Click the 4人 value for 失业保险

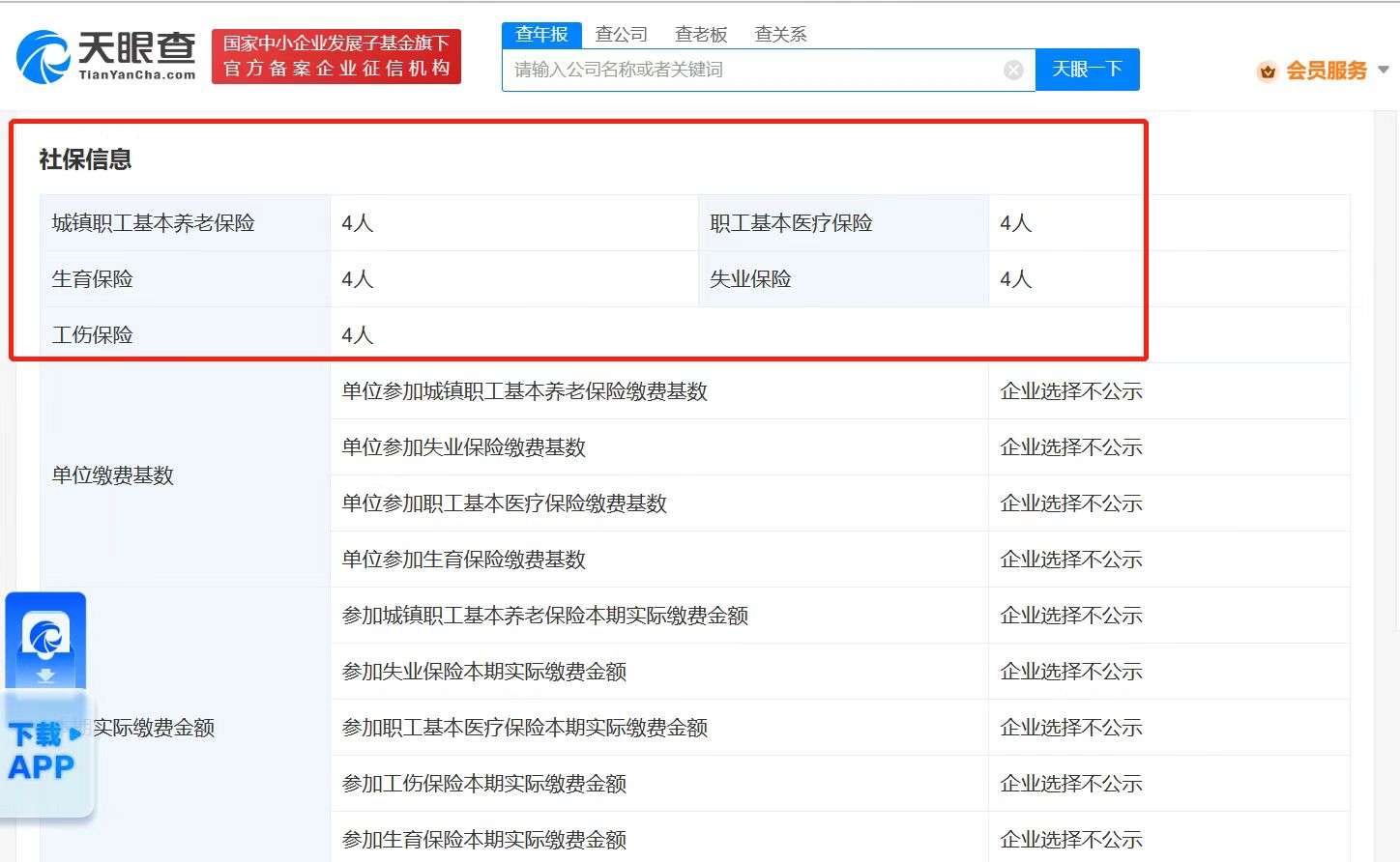(1016, 279)
